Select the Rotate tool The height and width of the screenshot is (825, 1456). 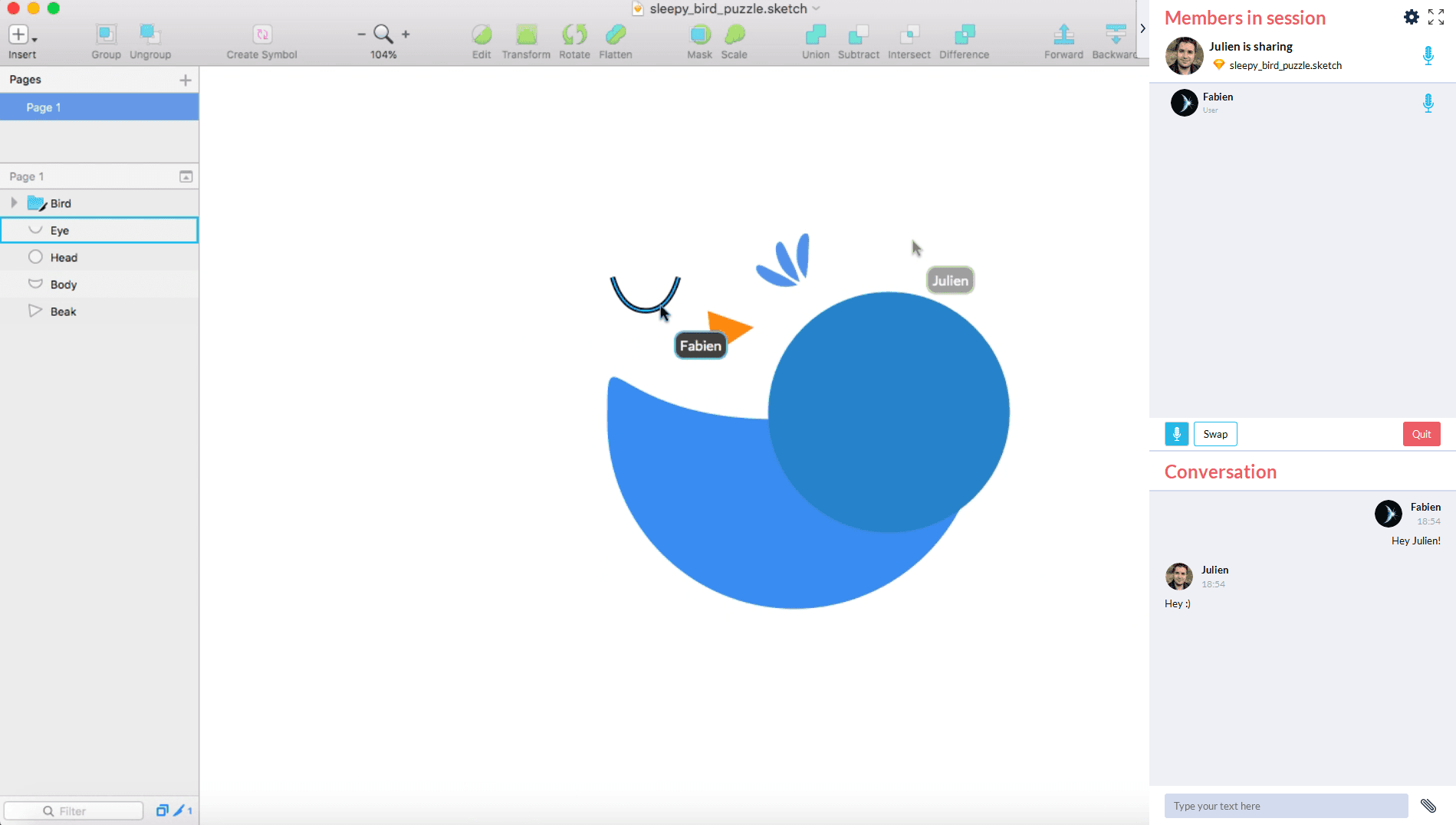click(x=574, y=35)
